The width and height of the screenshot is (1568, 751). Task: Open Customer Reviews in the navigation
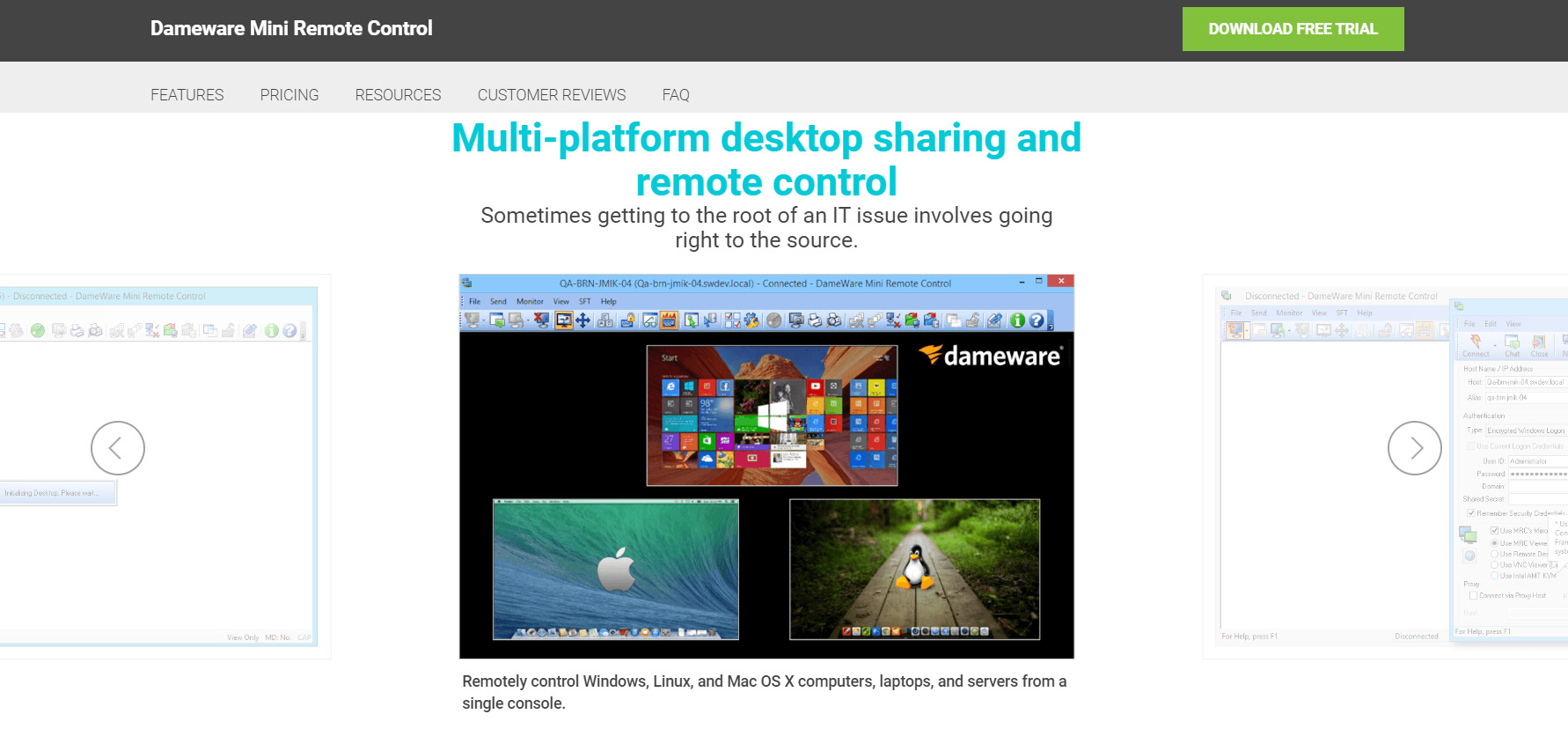552,94
